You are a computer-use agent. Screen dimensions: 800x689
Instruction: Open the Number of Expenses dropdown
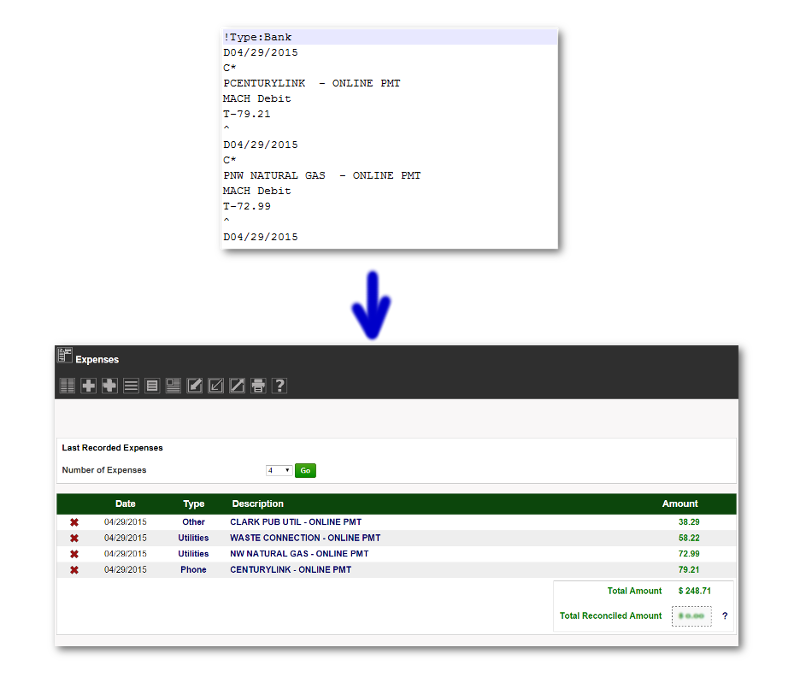tap(278, 470)
